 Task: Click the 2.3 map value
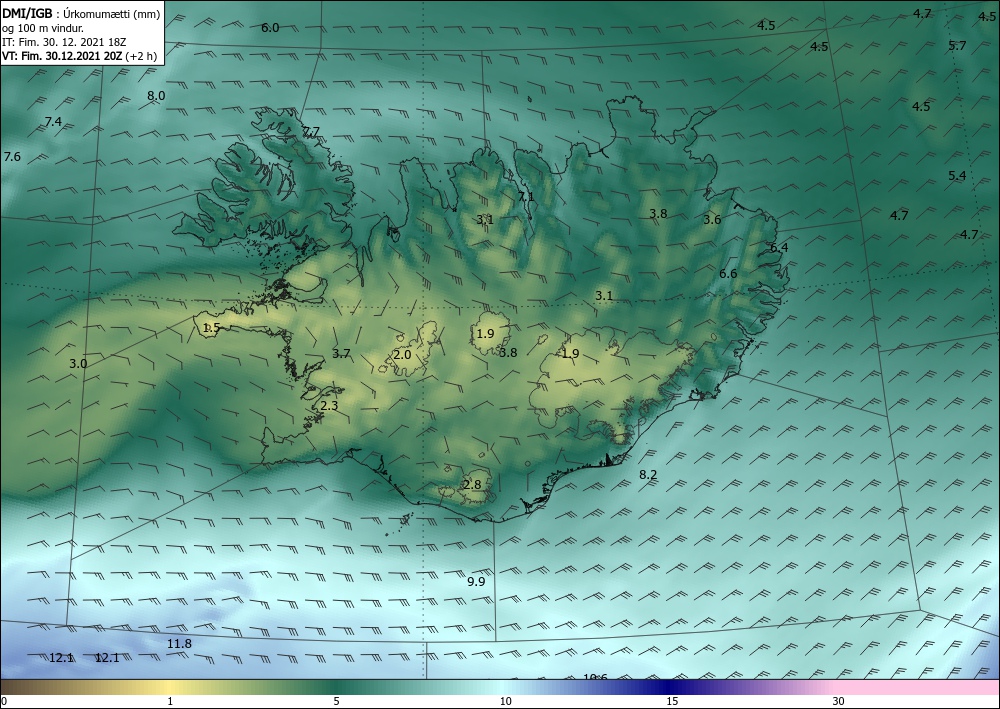click(x=329, y=406)
